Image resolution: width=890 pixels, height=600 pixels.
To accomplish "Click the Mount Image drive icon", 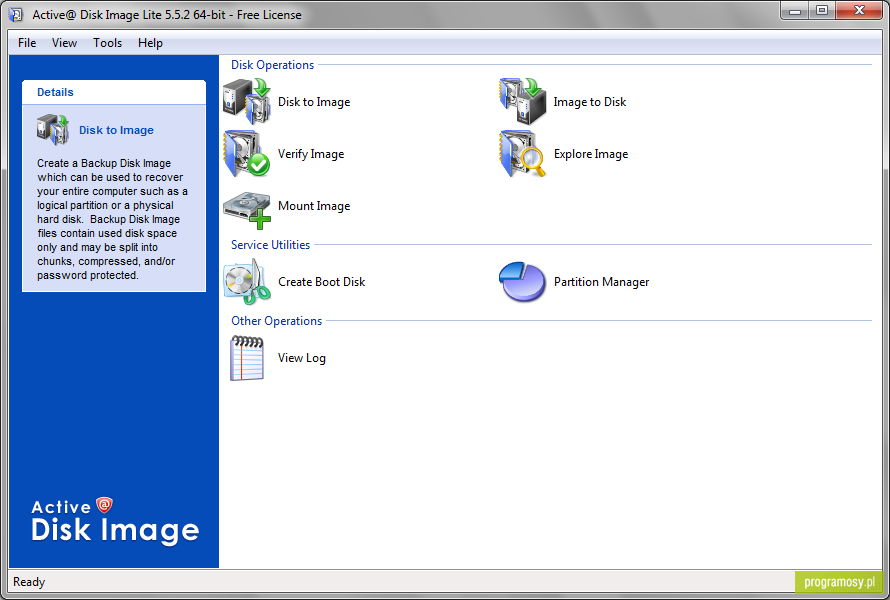I will 247,209.
